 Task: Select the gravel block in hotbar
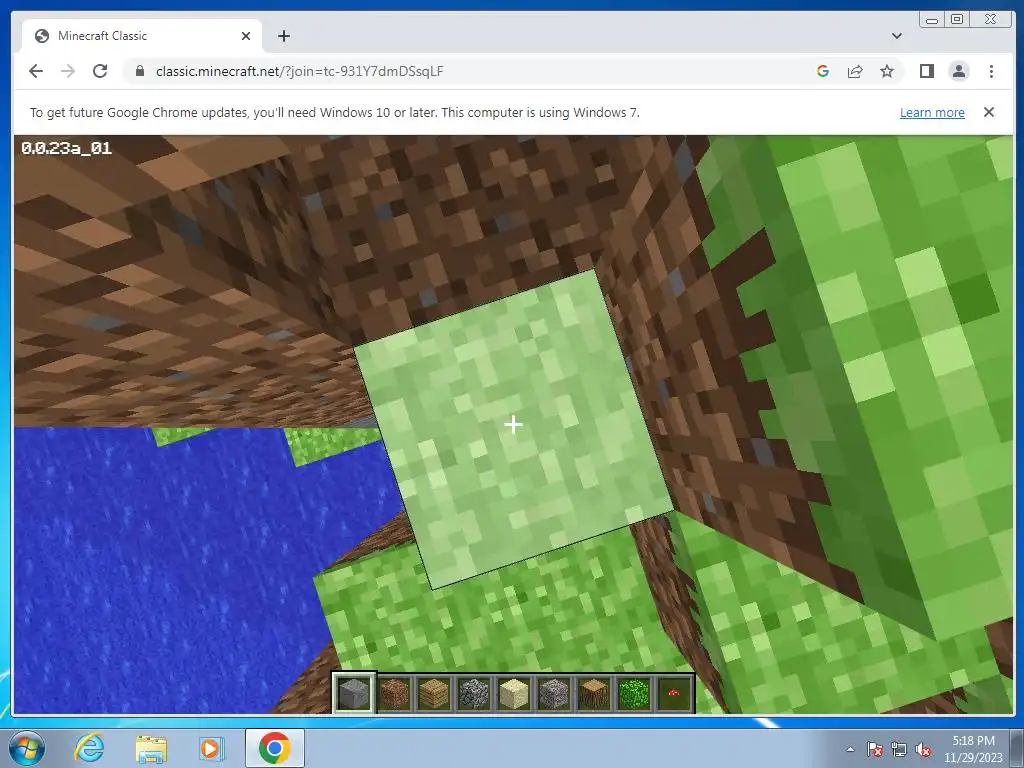pos(554,693)
